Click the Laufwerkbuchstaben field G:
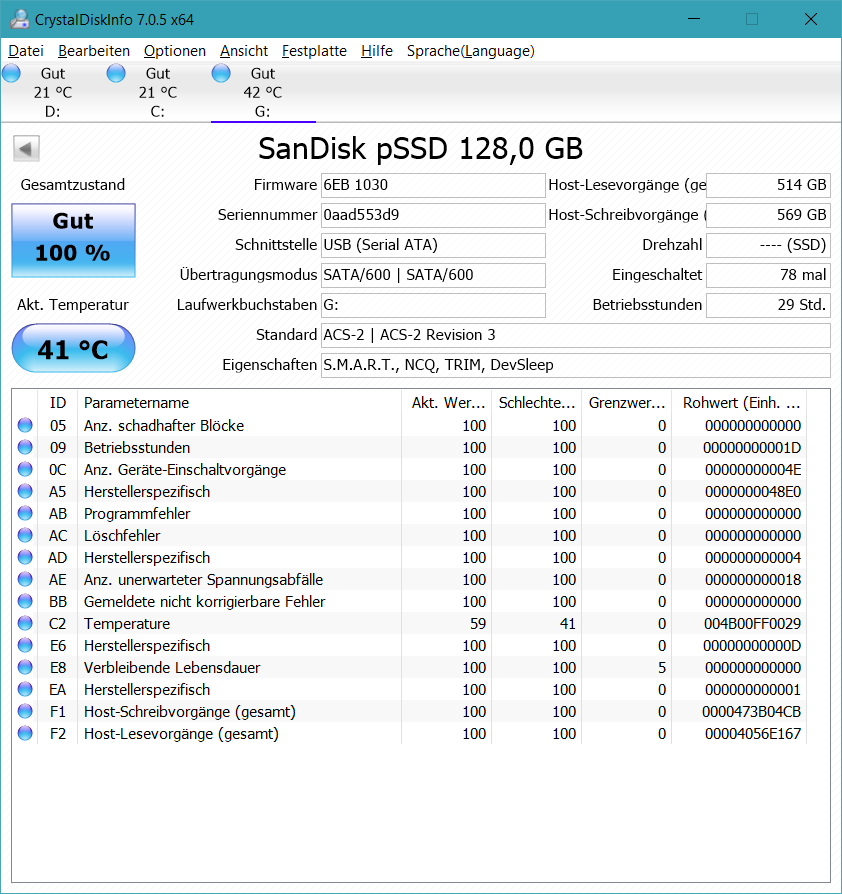Viewport: 842px width, 894px height. tap(433, 305)
